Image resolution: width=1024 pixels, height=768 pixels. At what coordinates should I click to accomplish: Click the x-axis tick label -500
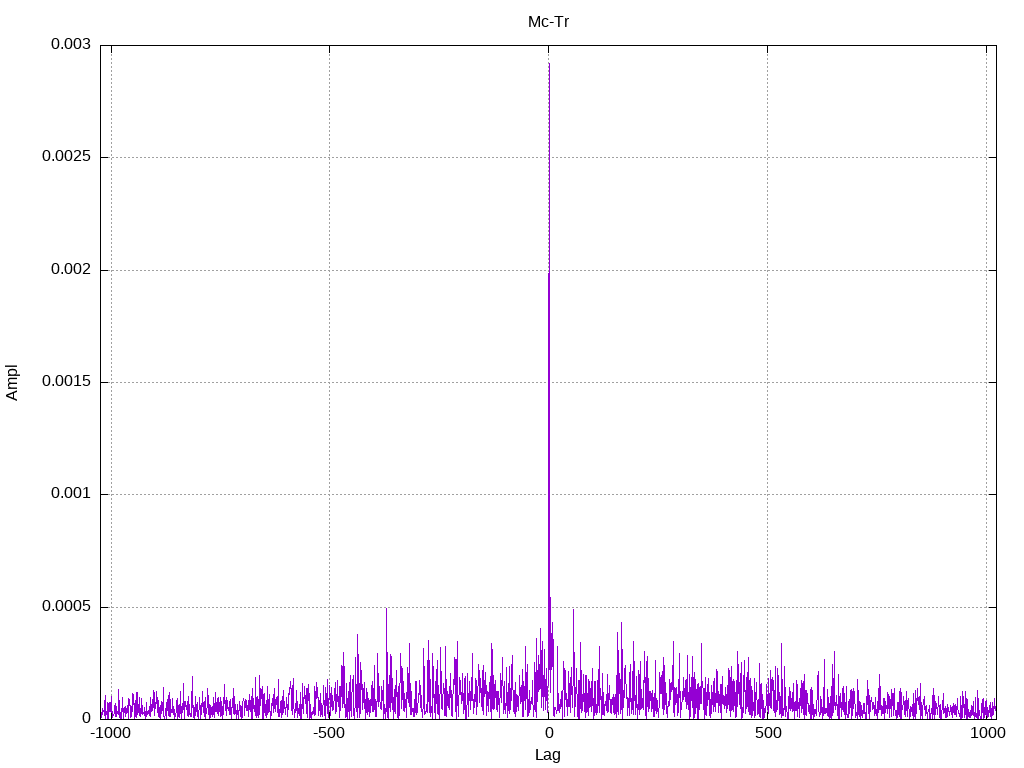328,733
